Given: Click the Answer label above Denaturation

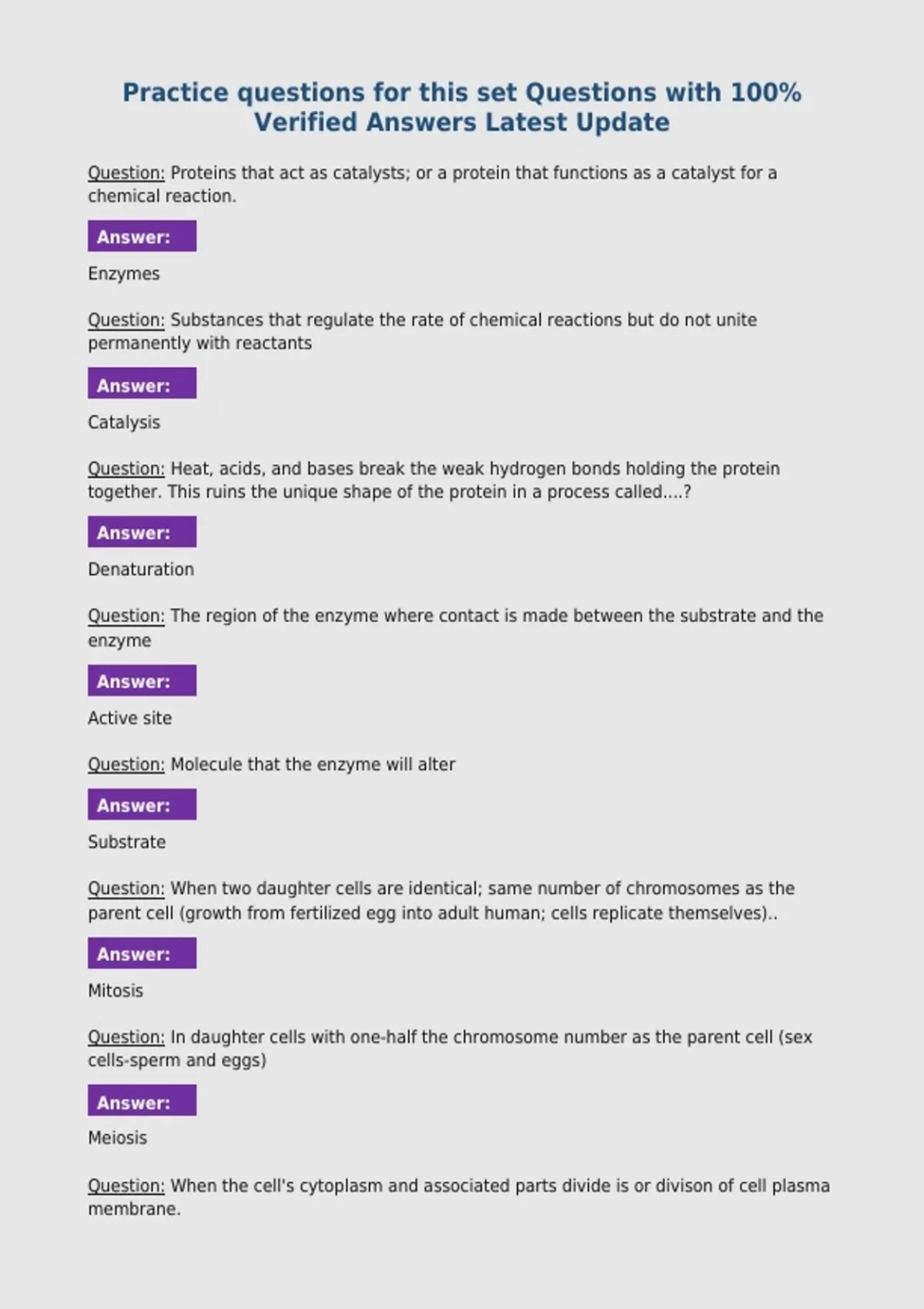Looking at the screenshot, I should [142, 532].
